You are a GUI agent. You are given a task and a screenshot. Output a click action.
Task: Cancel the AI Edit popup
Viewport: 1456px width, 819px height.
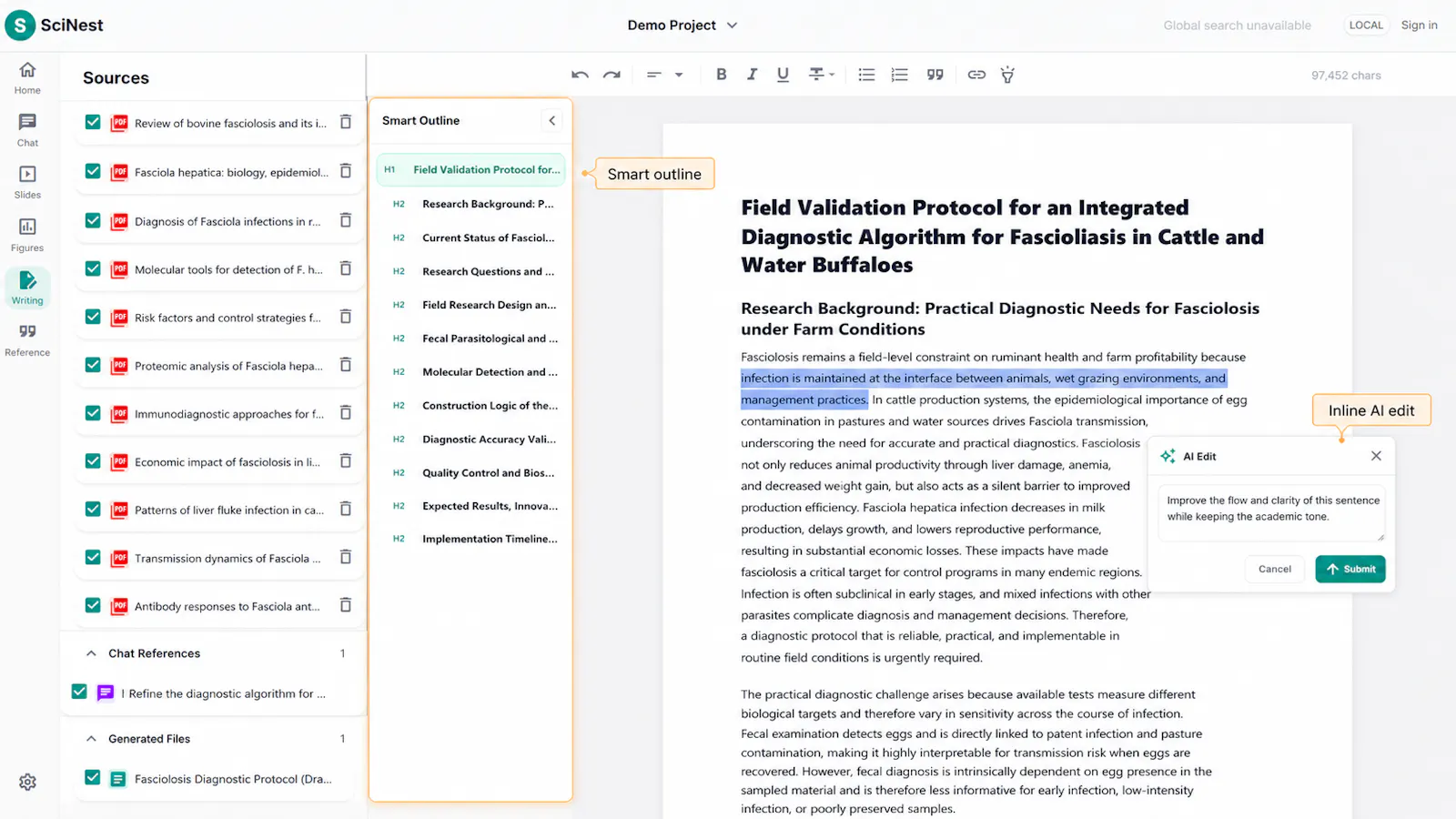(x=1275, y=569)
